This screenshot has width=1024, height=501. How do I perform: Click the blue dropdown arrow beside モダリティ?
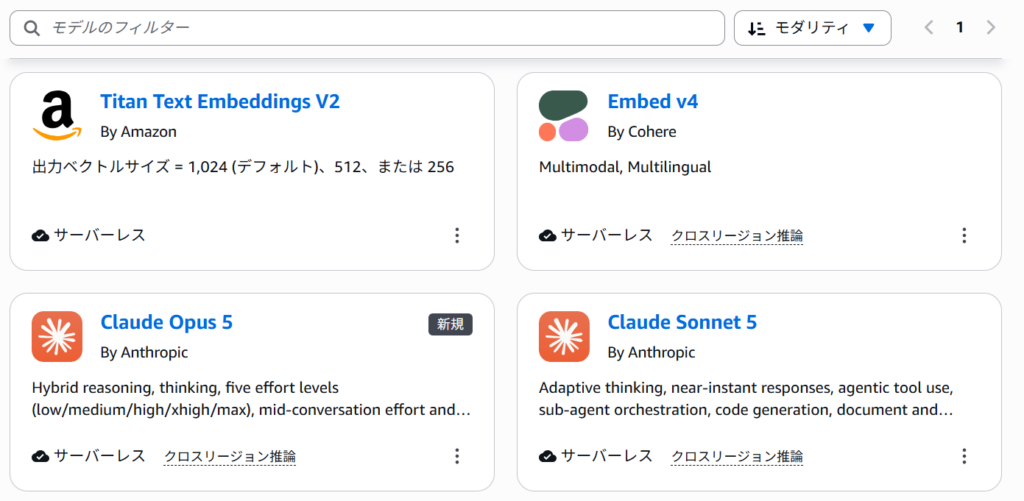[x=868, y=28]
